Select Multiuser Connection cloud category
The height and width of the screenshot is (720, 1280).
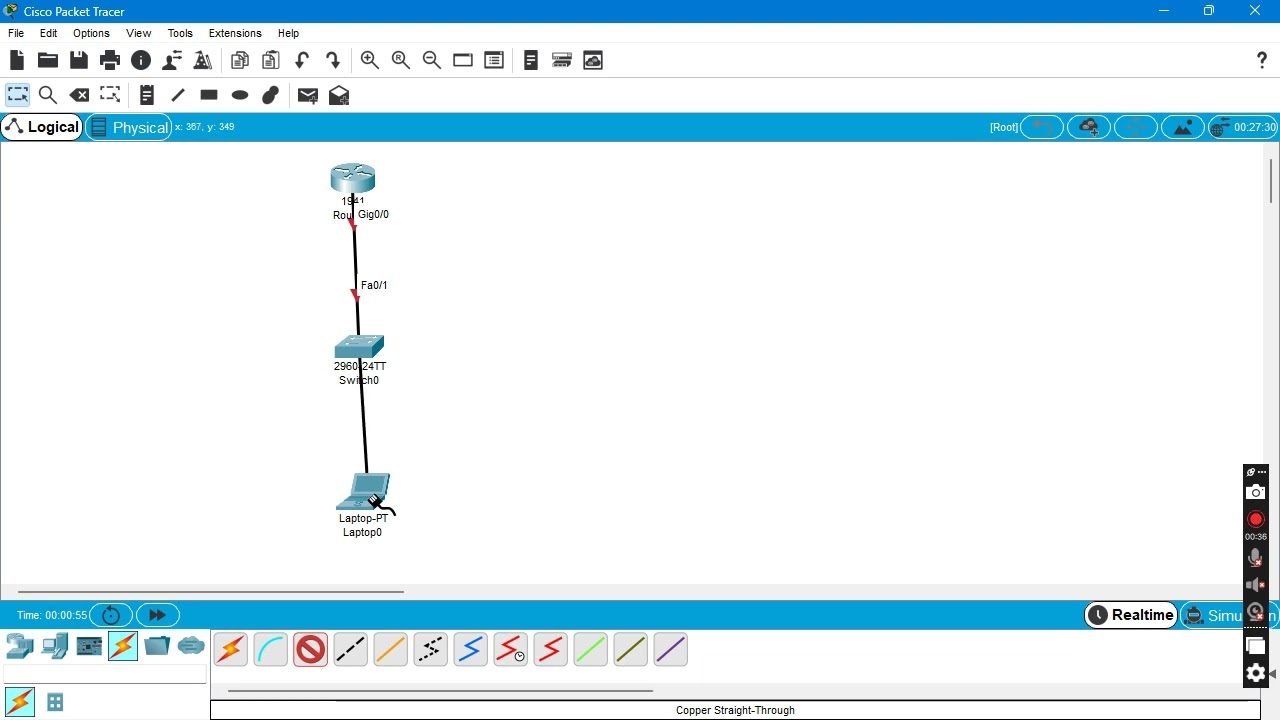tap(191, 646)
